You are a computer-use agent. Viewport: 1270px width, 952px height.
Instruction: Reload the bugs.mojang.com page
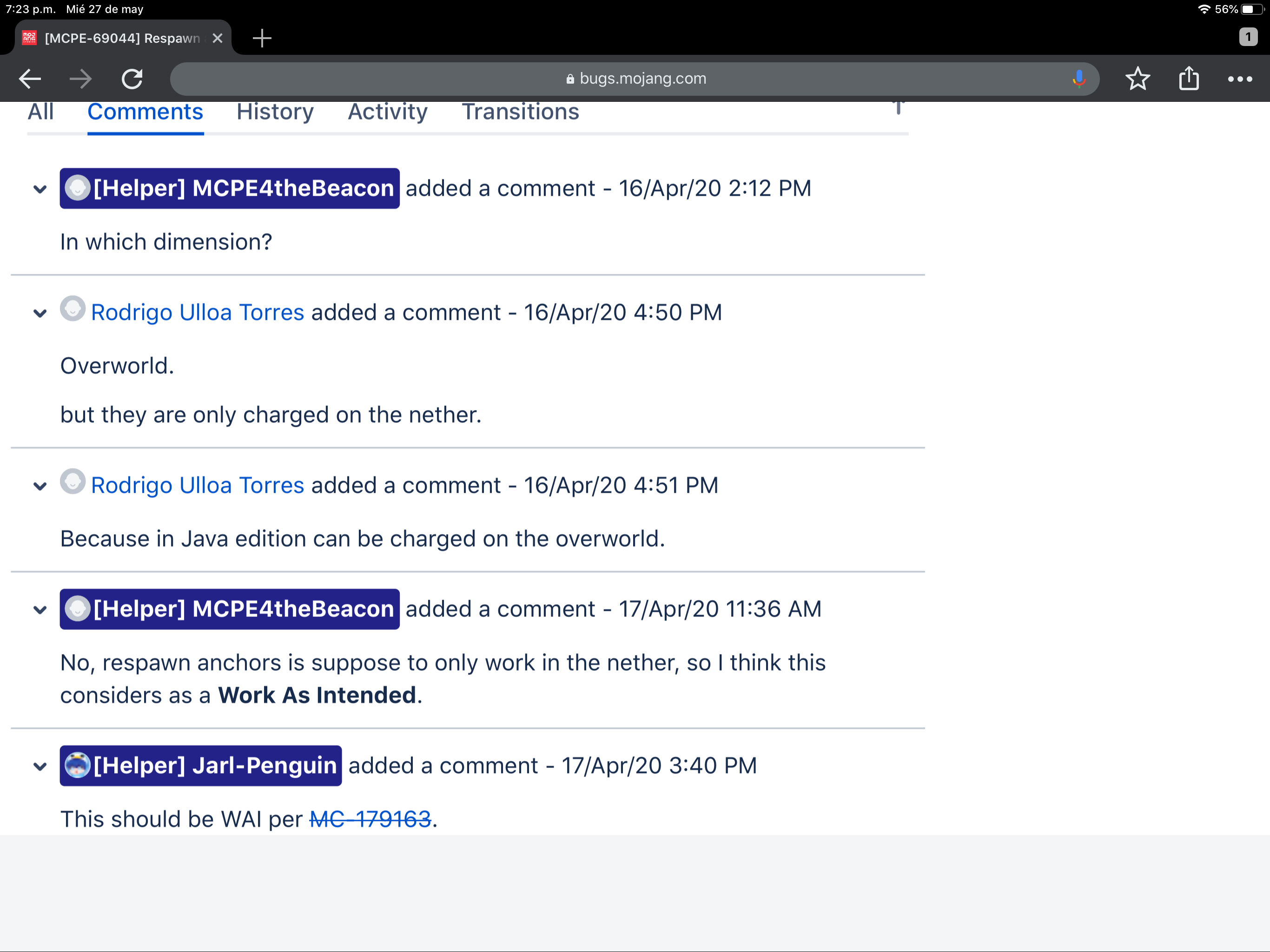pos(132,79)
